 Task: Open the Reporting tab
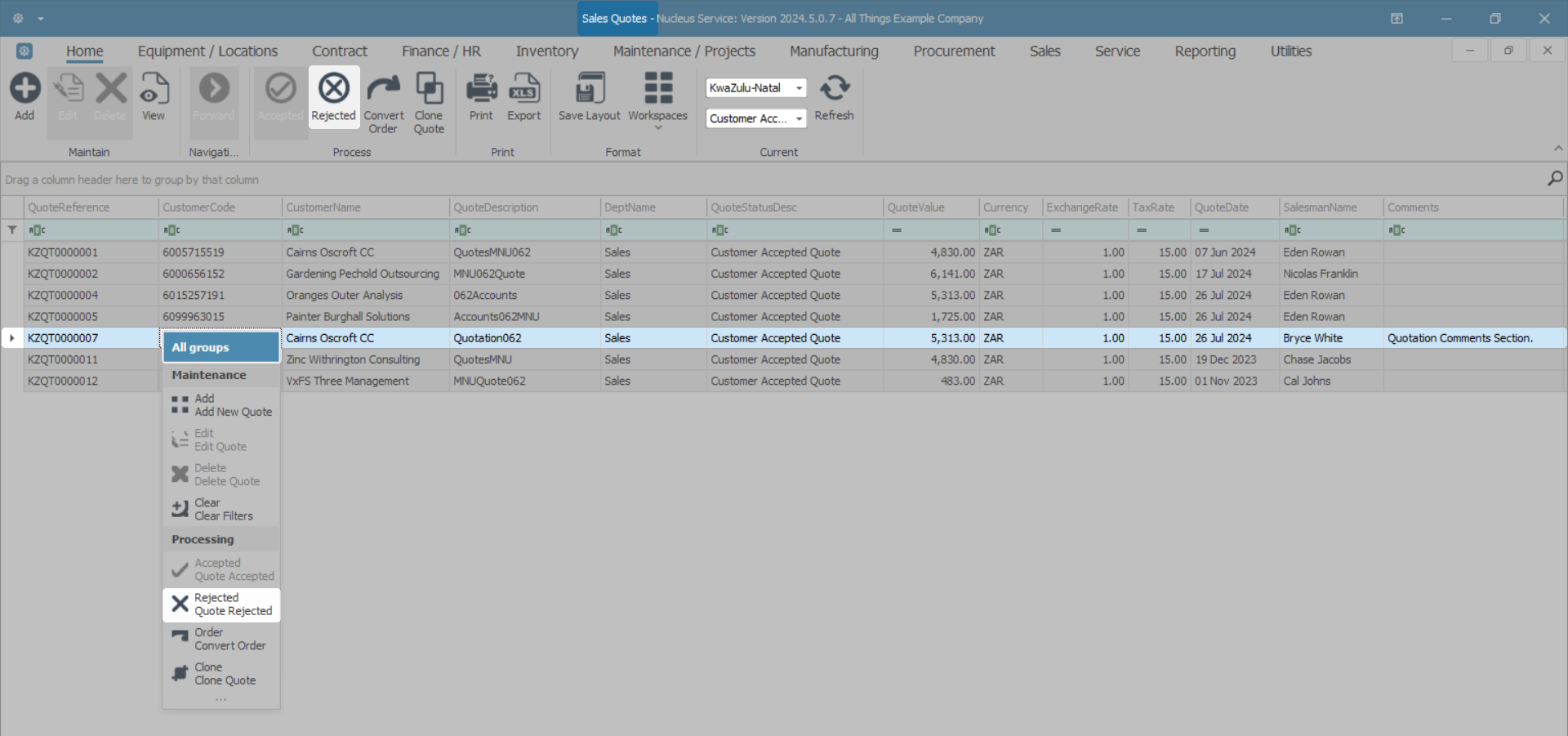pyautogui.click(x=1205, y=51)
